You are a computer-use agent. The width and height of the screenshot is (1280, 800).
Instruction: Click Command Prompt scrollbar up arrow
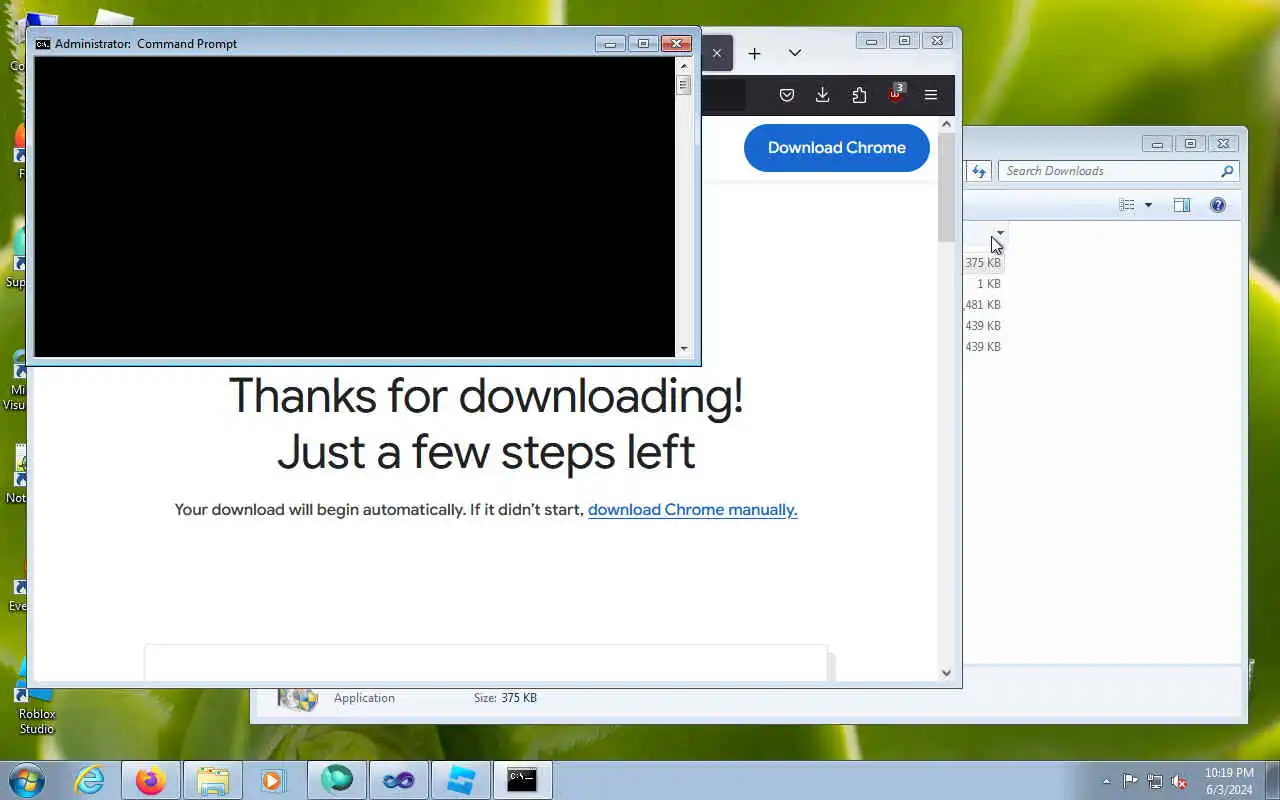(x=684, y=64)
